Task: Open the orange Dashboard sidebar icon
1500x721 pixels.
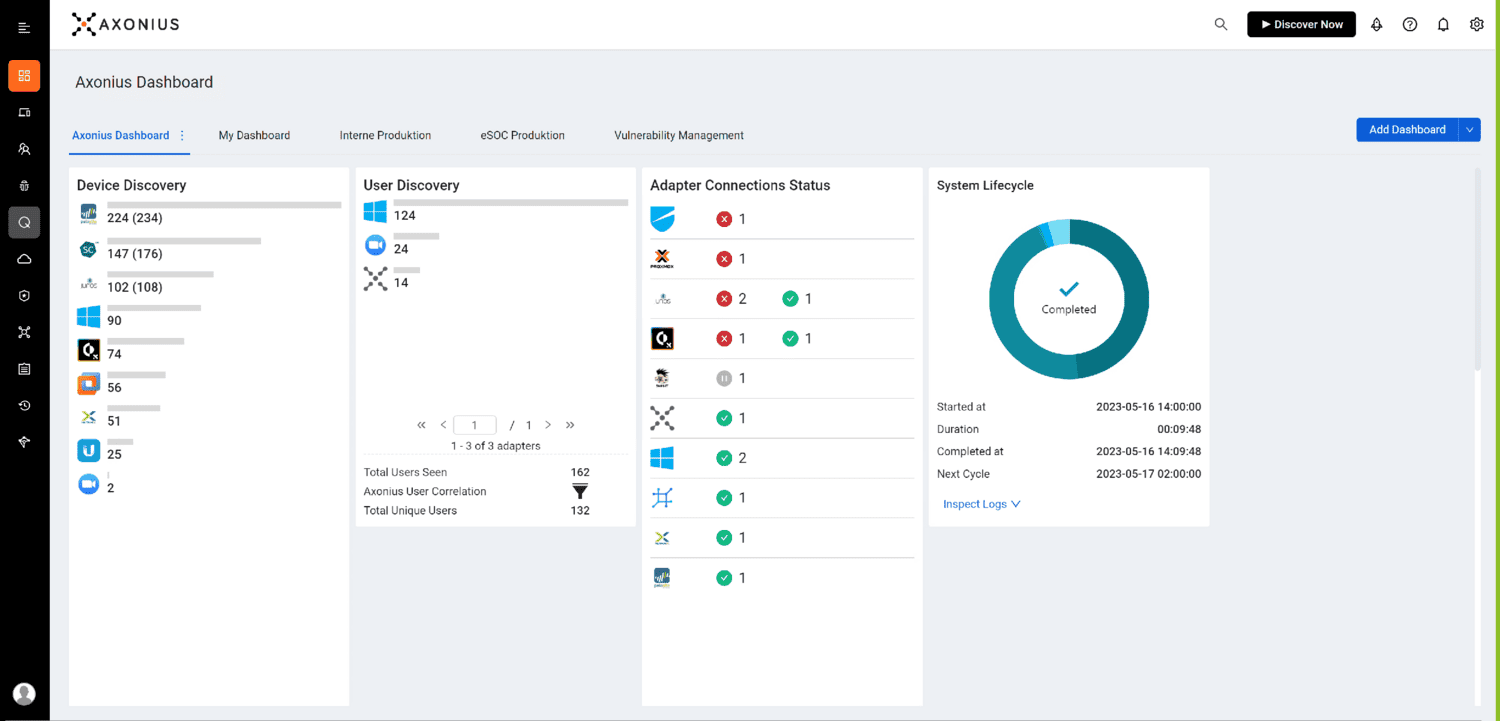Action: 24,76
